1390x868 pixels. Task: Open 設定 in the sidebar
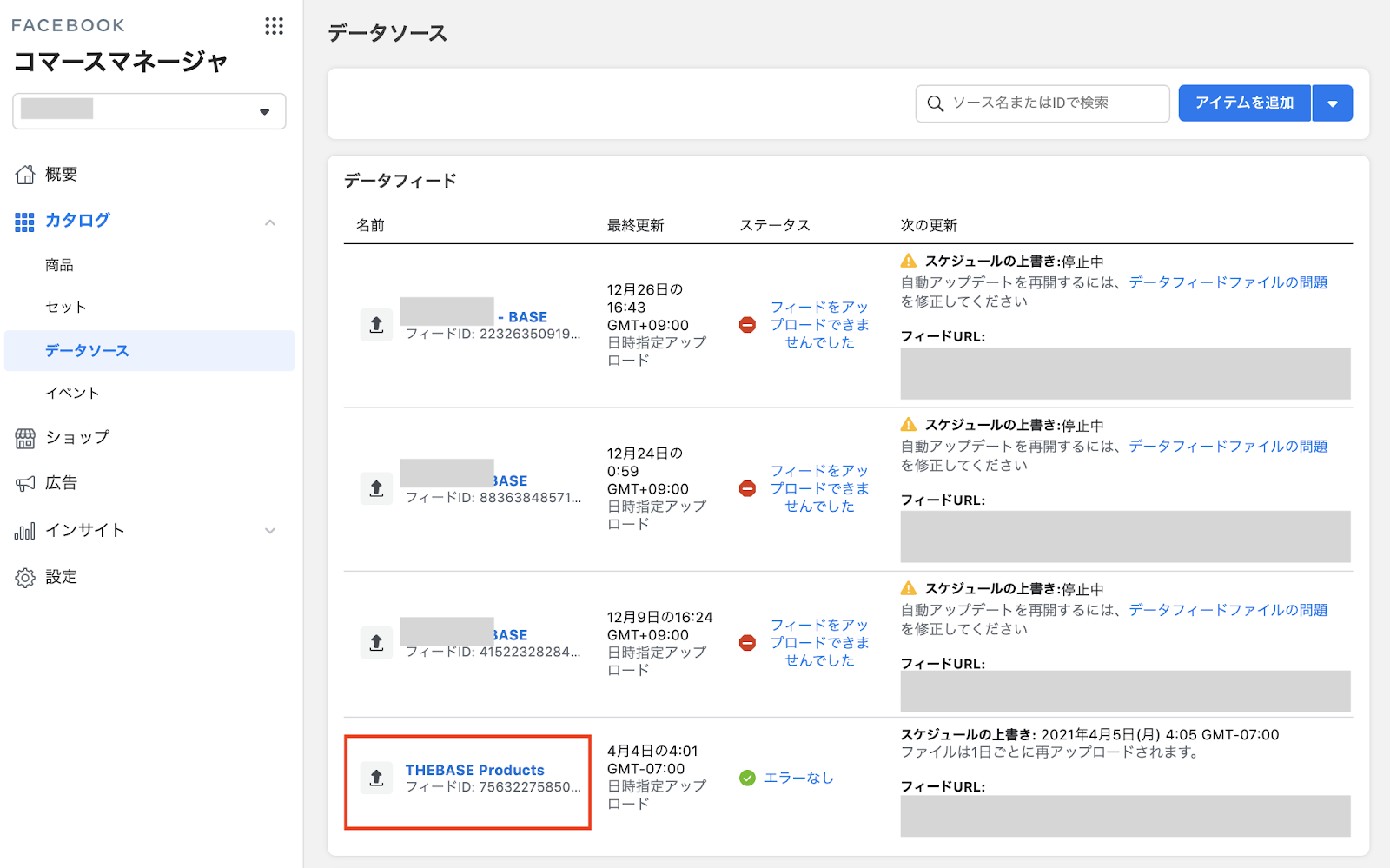pyautogui.click(x=62, y=577)
